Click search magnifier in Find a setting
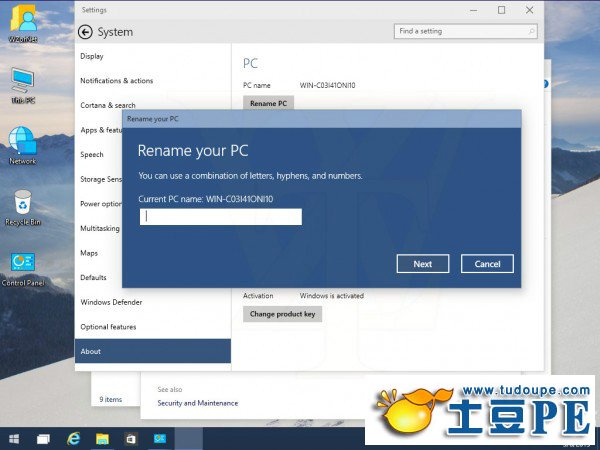 tap(531, 31)
